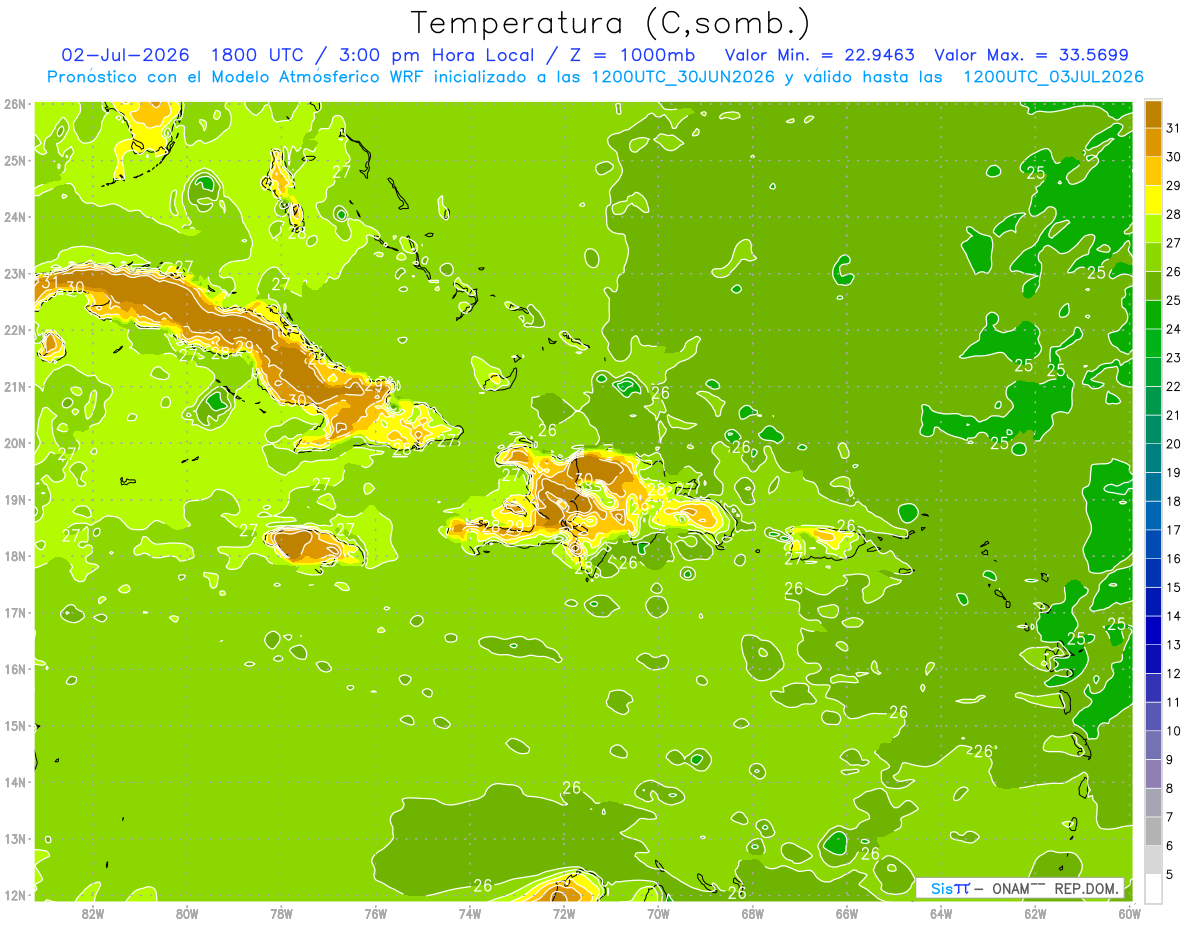The height and width of the screenshot is (927, 1200).
Task: Pick the gray legend swatch between 6 and 7
Action: [x=1153, y=831]
